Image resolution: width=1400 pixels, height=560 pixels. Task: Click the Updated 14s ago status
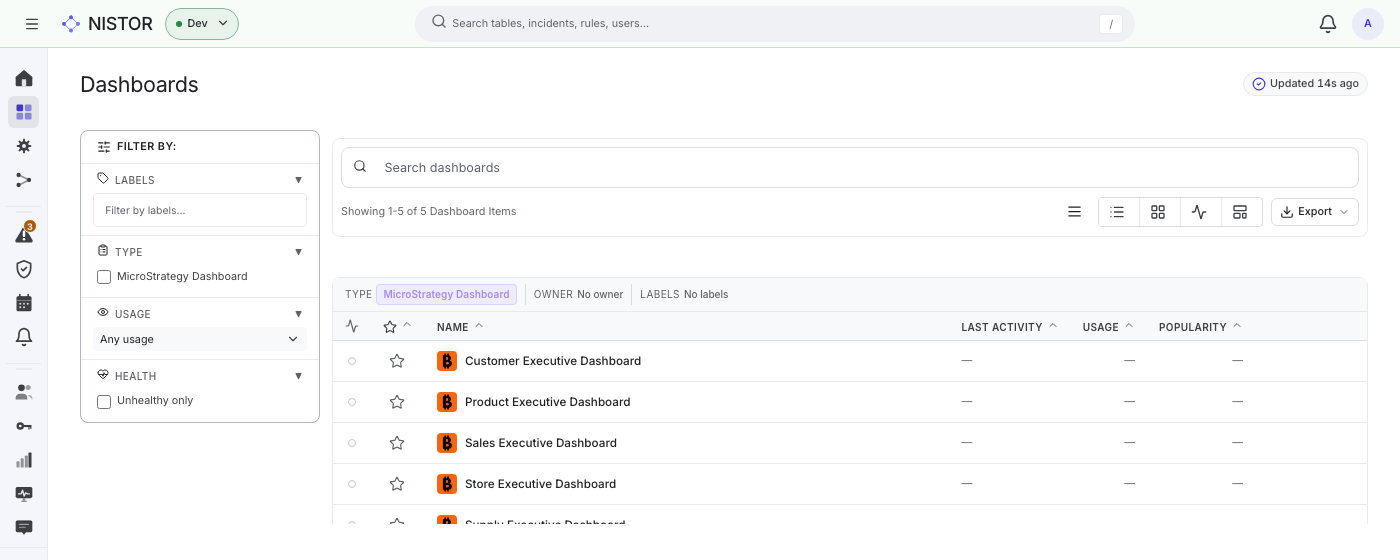pos(1305,84)
